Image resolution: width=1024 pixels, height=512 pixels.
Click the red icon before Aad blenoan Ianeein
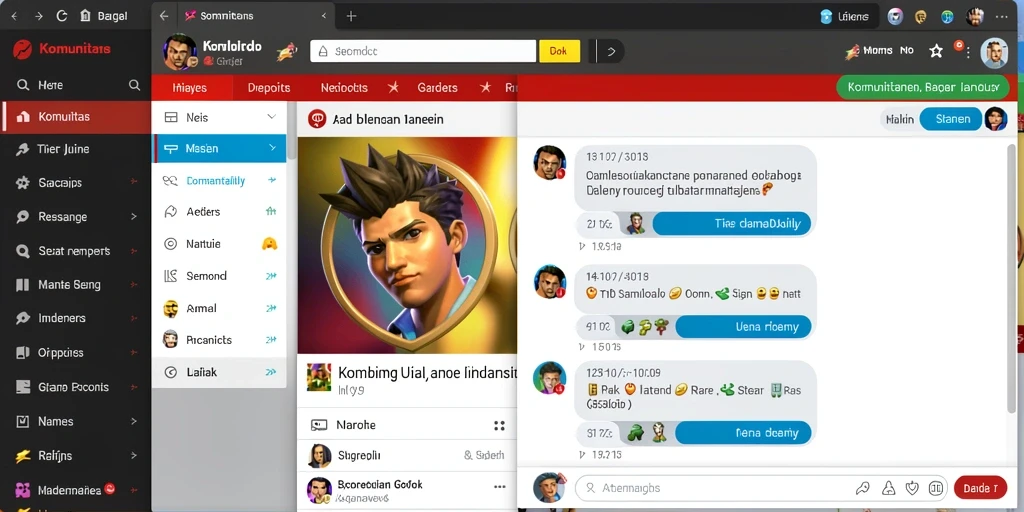317,119
